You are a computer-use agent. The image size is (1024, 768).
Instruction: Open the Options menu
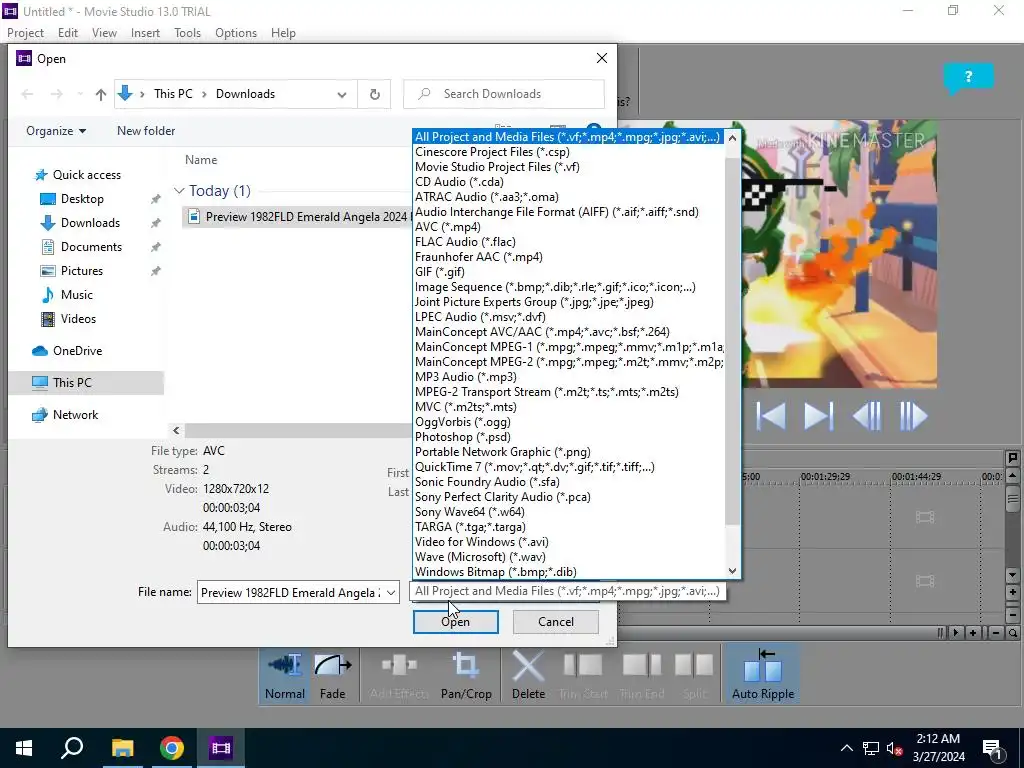(236, 33)
